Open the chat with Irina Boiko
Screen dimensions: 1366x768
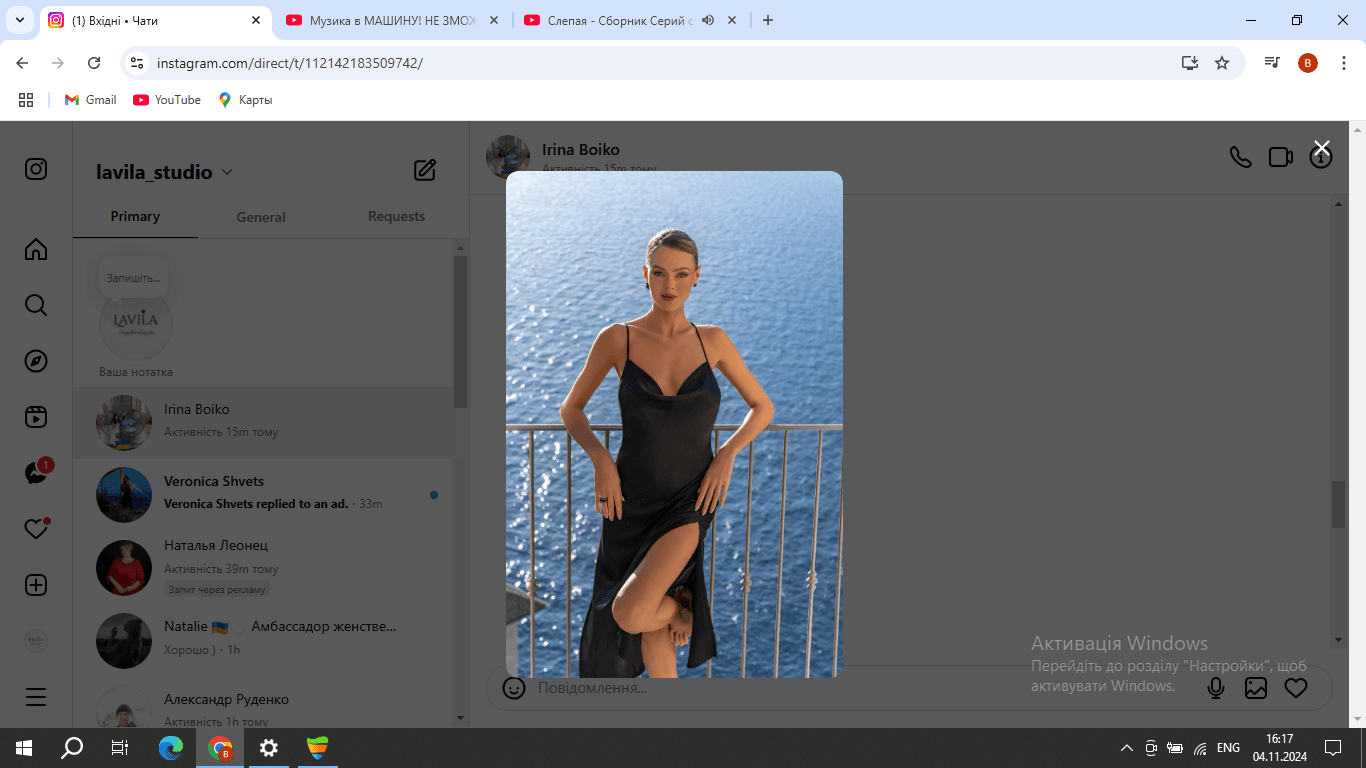[262, 423]
